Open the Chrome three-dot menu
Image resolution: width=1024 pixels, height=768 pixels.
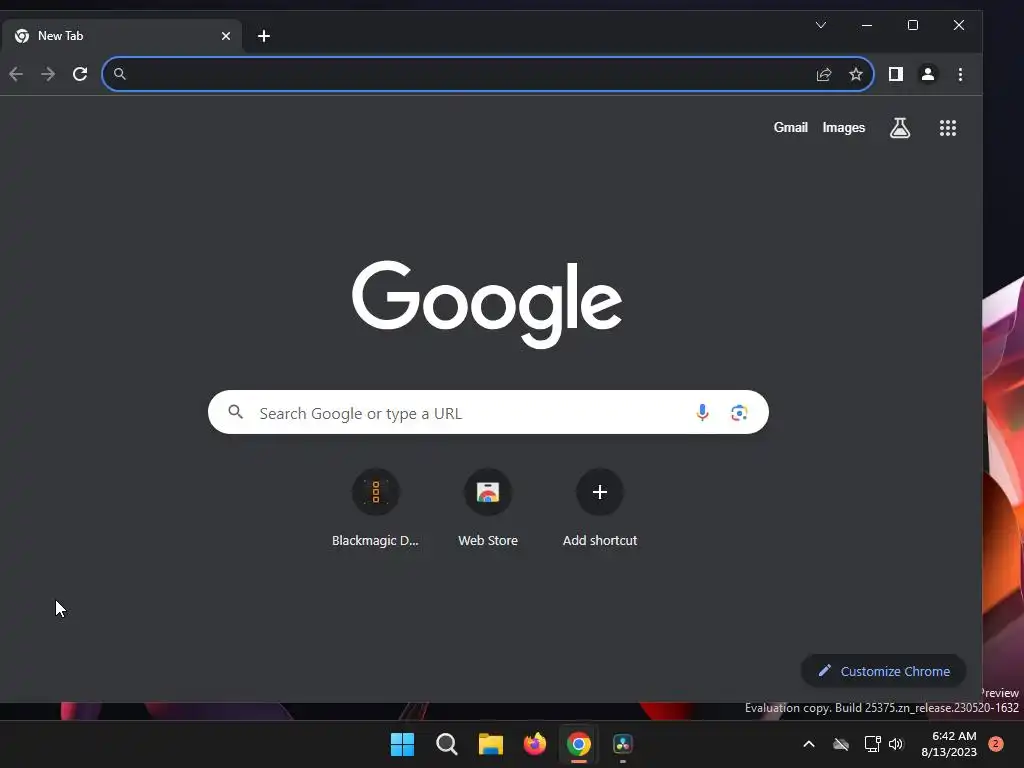(x=960, y=74)
